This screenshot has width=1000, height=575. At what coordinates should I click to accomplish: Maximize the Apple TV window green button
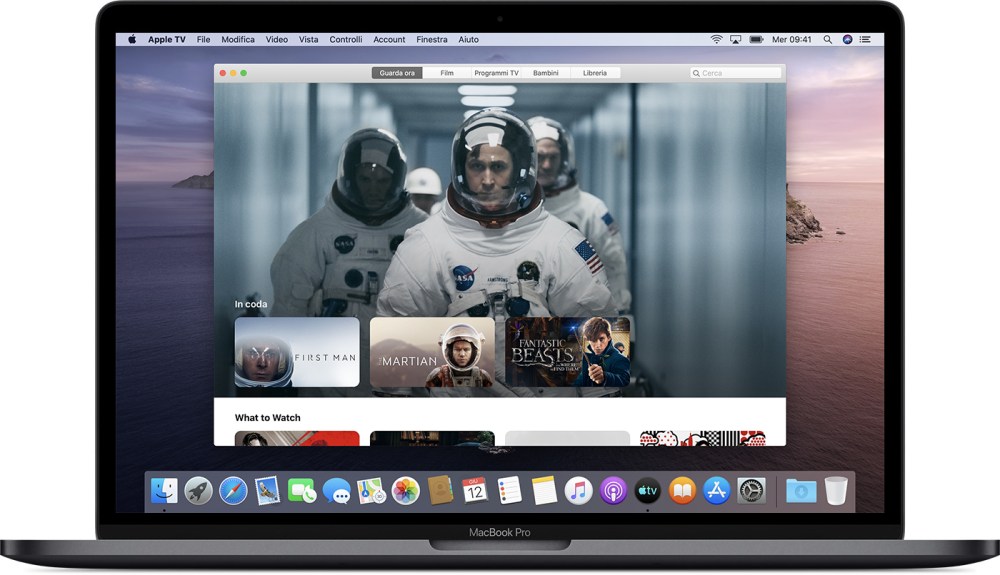pos(244,73)
